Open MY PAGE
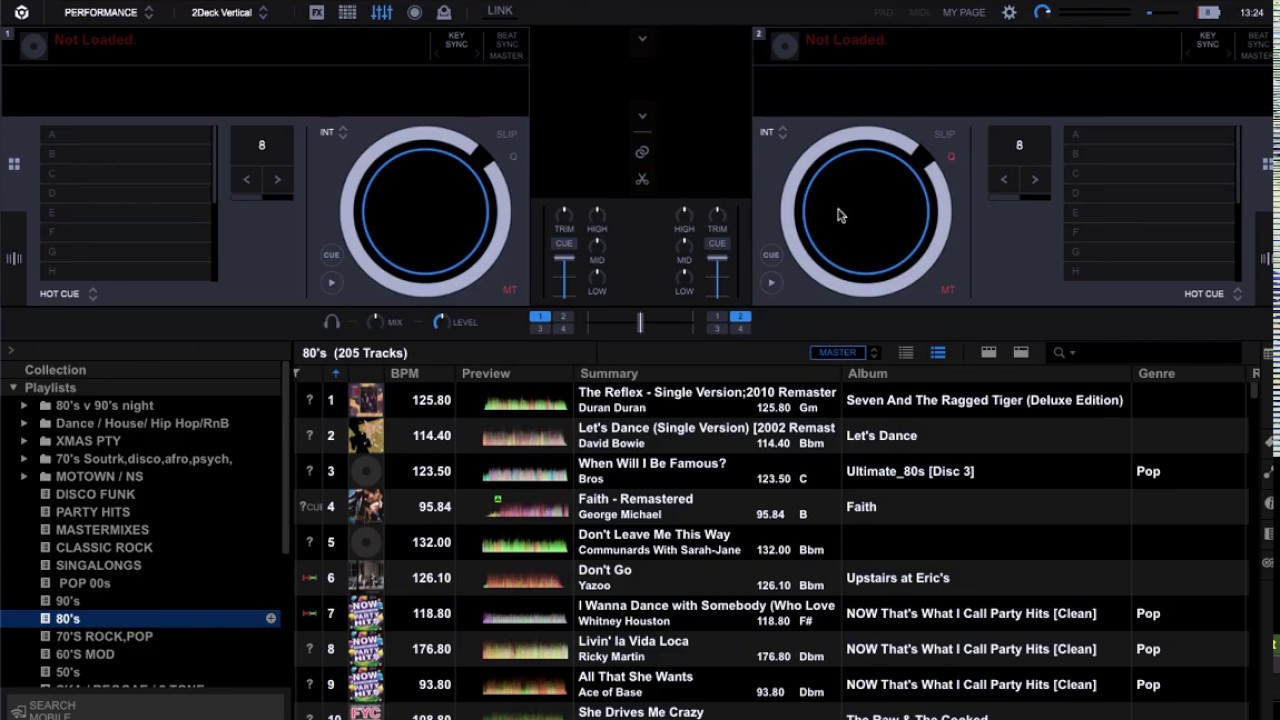 (x=964, y=12)
